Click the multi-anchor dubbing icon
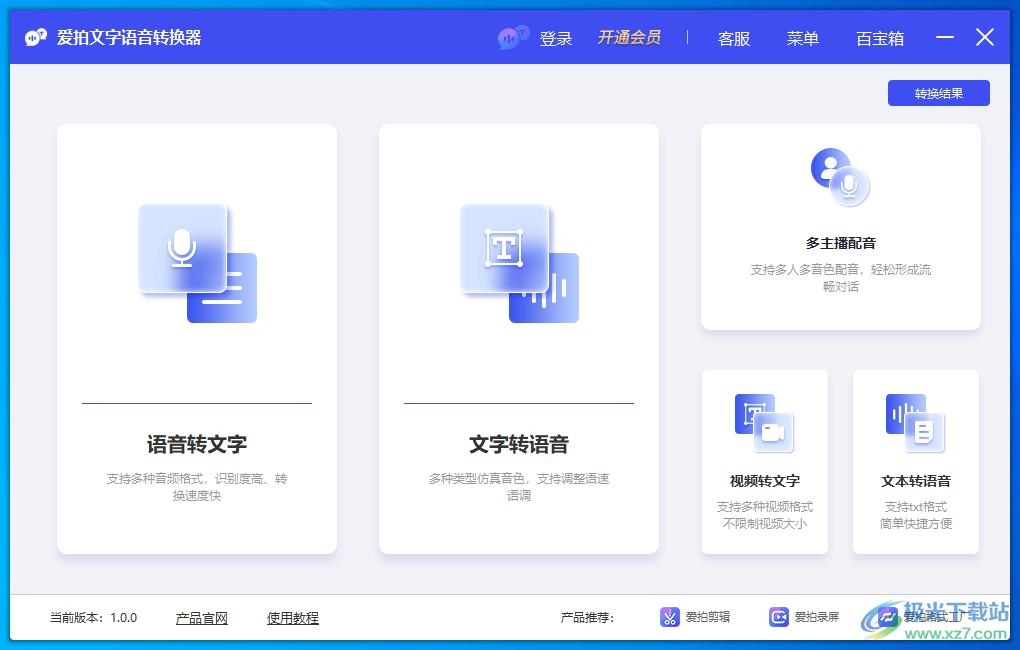1020x650 pixels. pos(840,177)
